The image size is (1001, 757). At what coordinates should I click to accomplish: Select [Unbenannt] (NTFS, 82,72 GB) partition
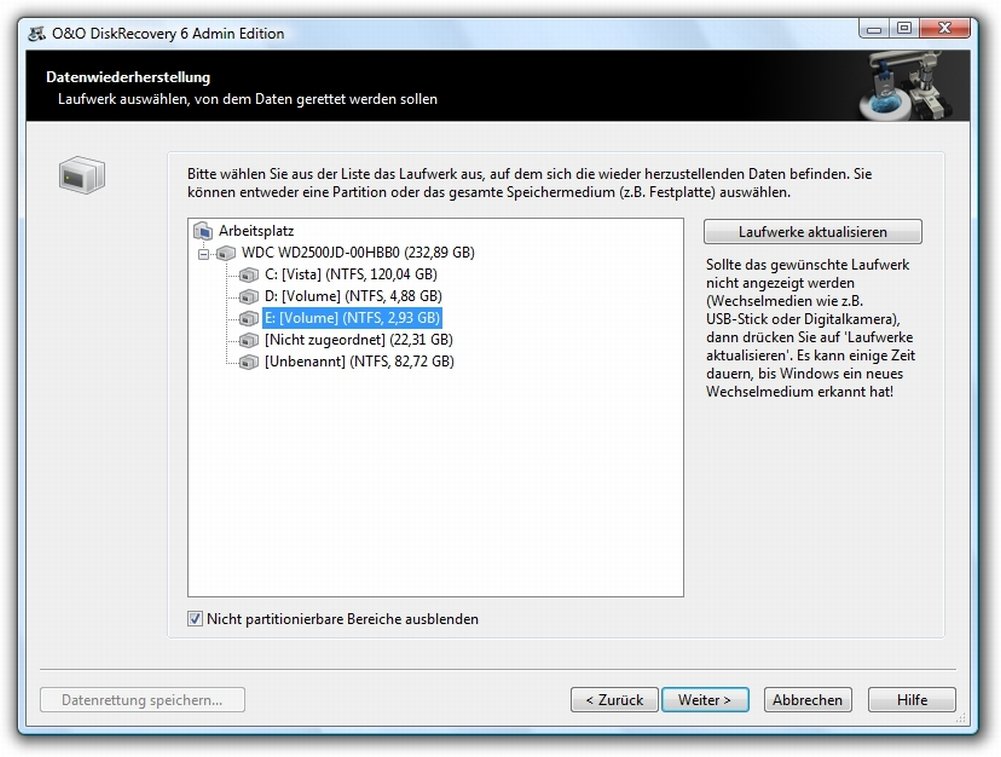(x=359, y=361)
